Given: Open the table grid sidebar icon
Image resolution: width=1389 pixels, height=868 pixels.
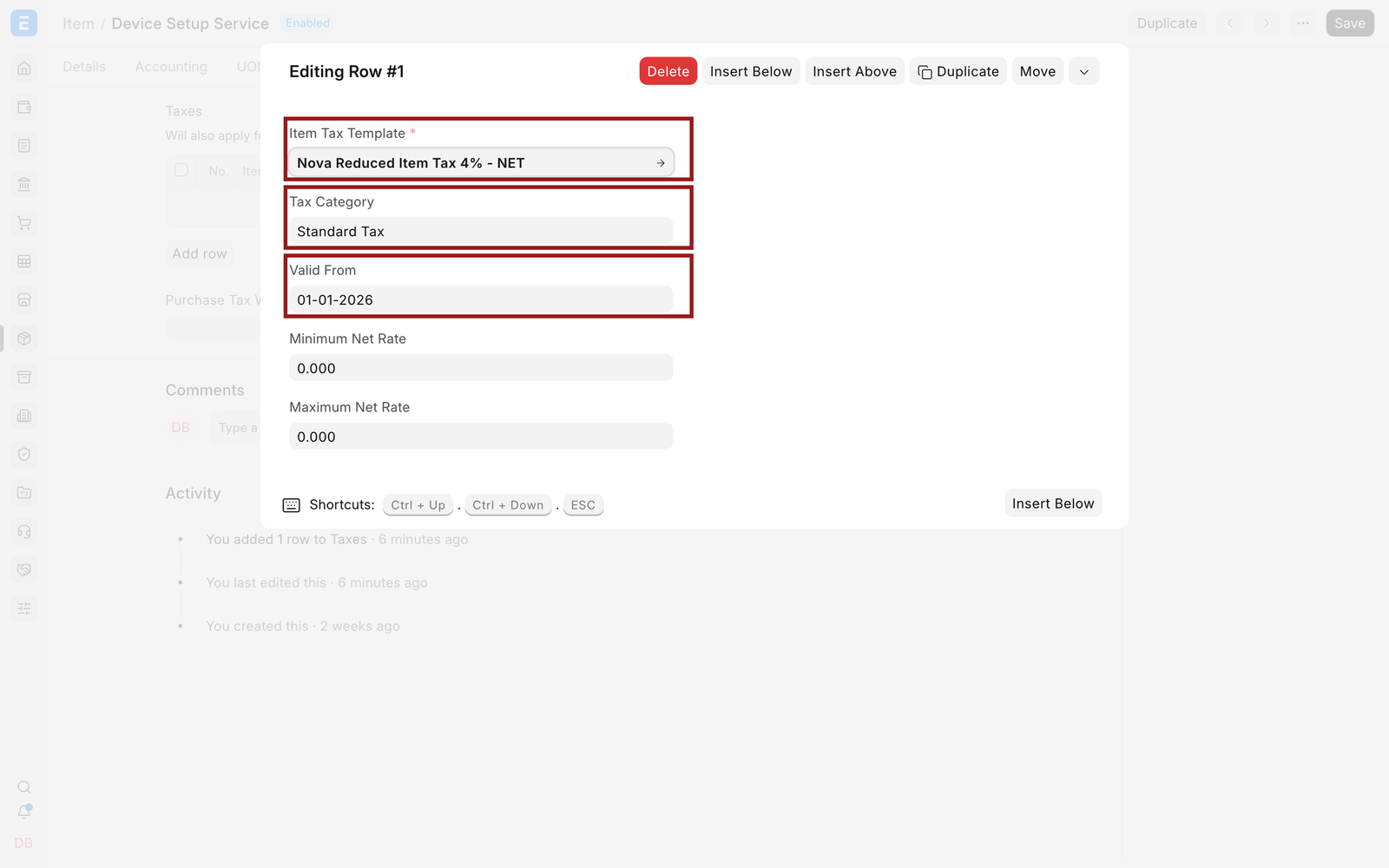Looking at the screenshot, I should 24,261.
